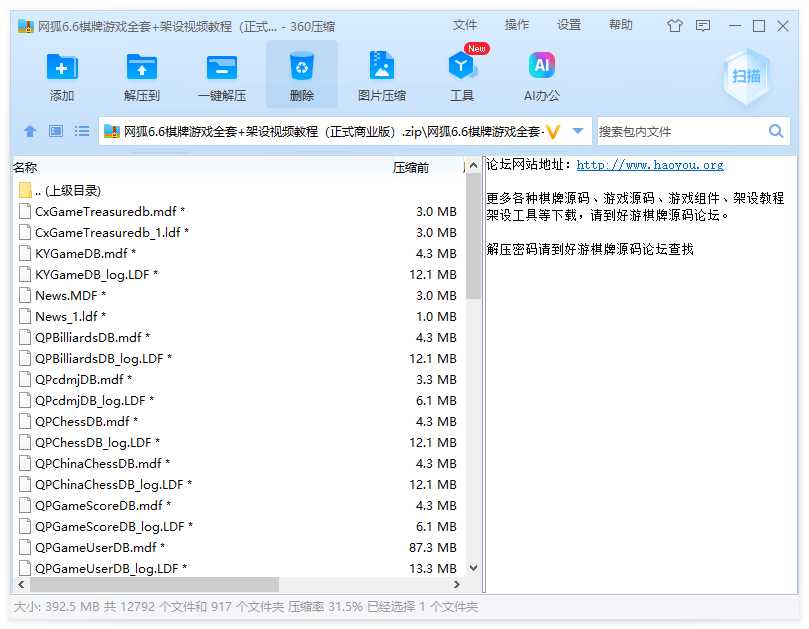This screenshot has height=629, width=809.
Task: Select the file icon of KYGameDB.mdf
Action: click(25, 253)
